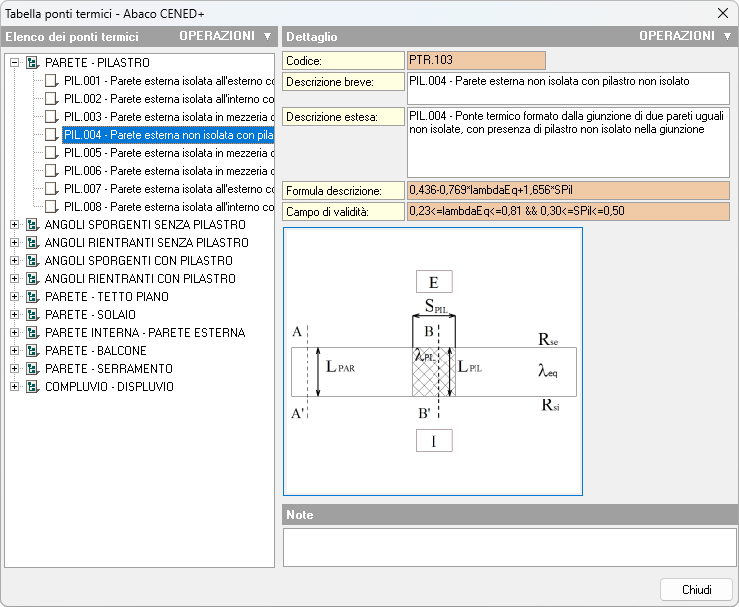The image size is (739, 607).
Task: Click into the Note text area
Action: tap(508, 547)
